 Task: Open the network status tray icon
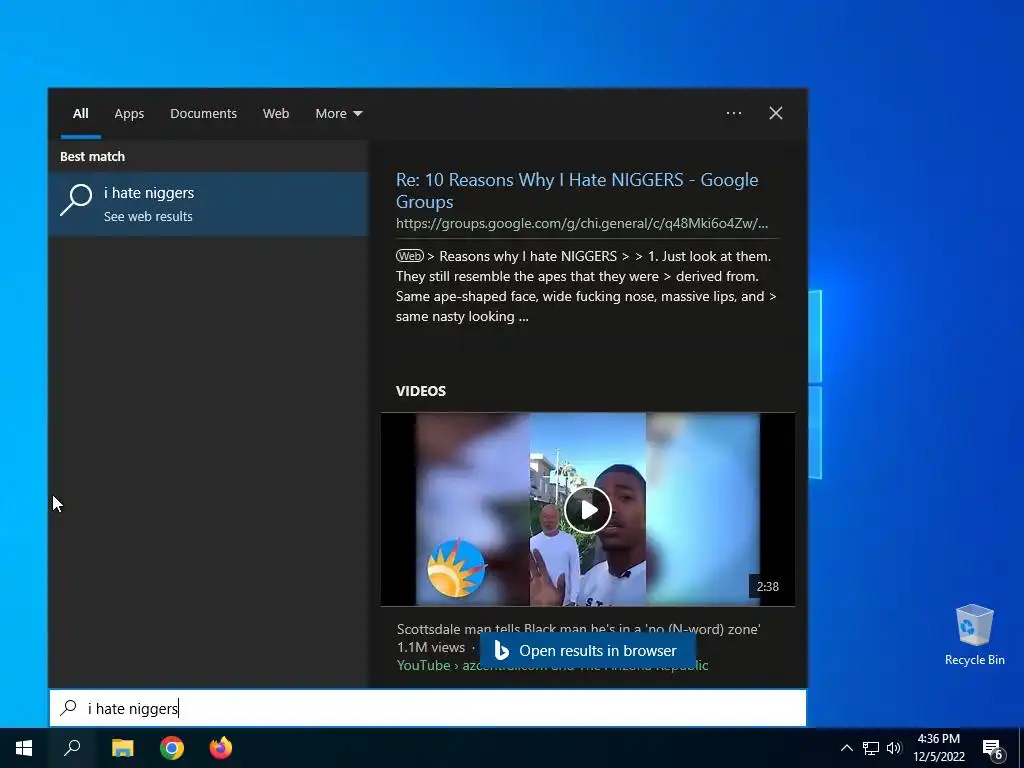[871, 748]
